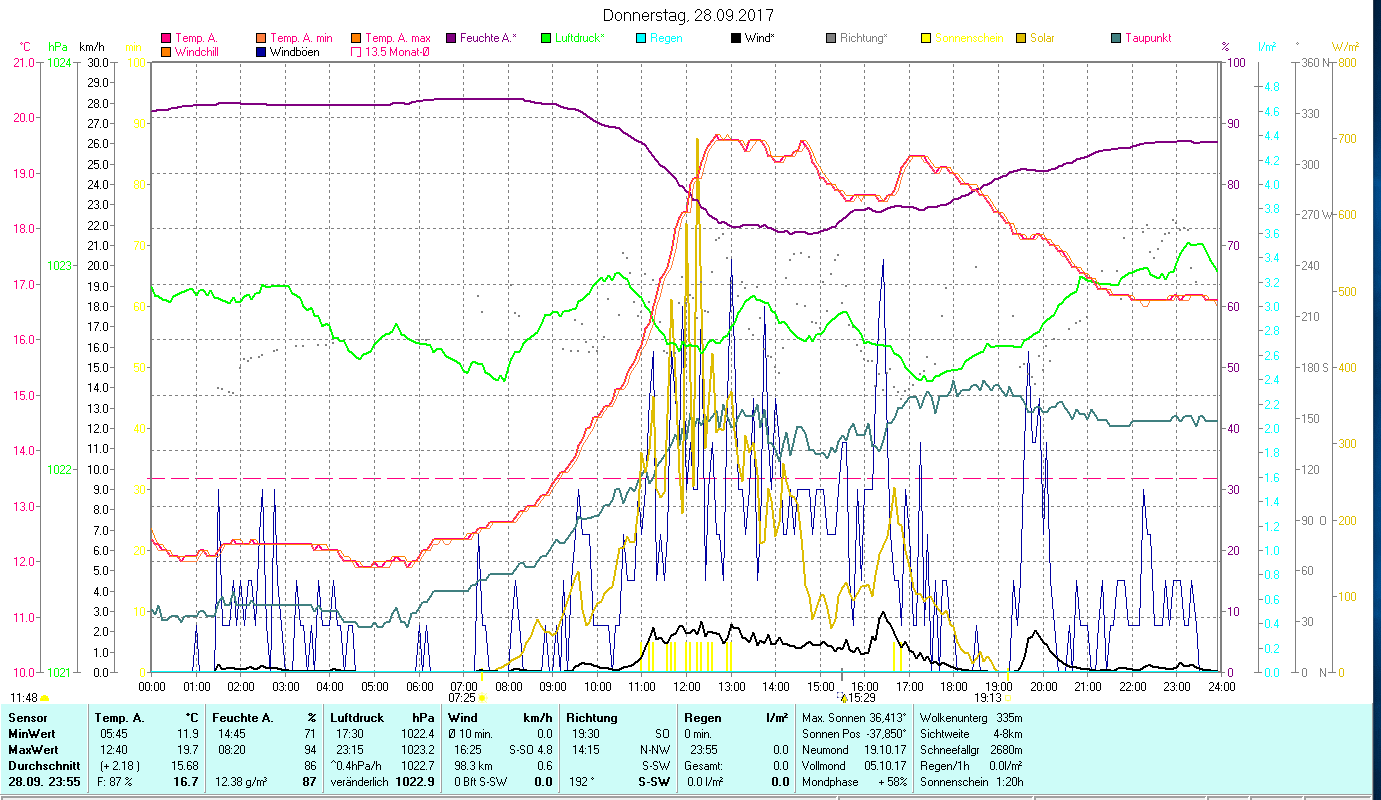Click the '12.38 g/m³' humidity value

tap(241, 782)
